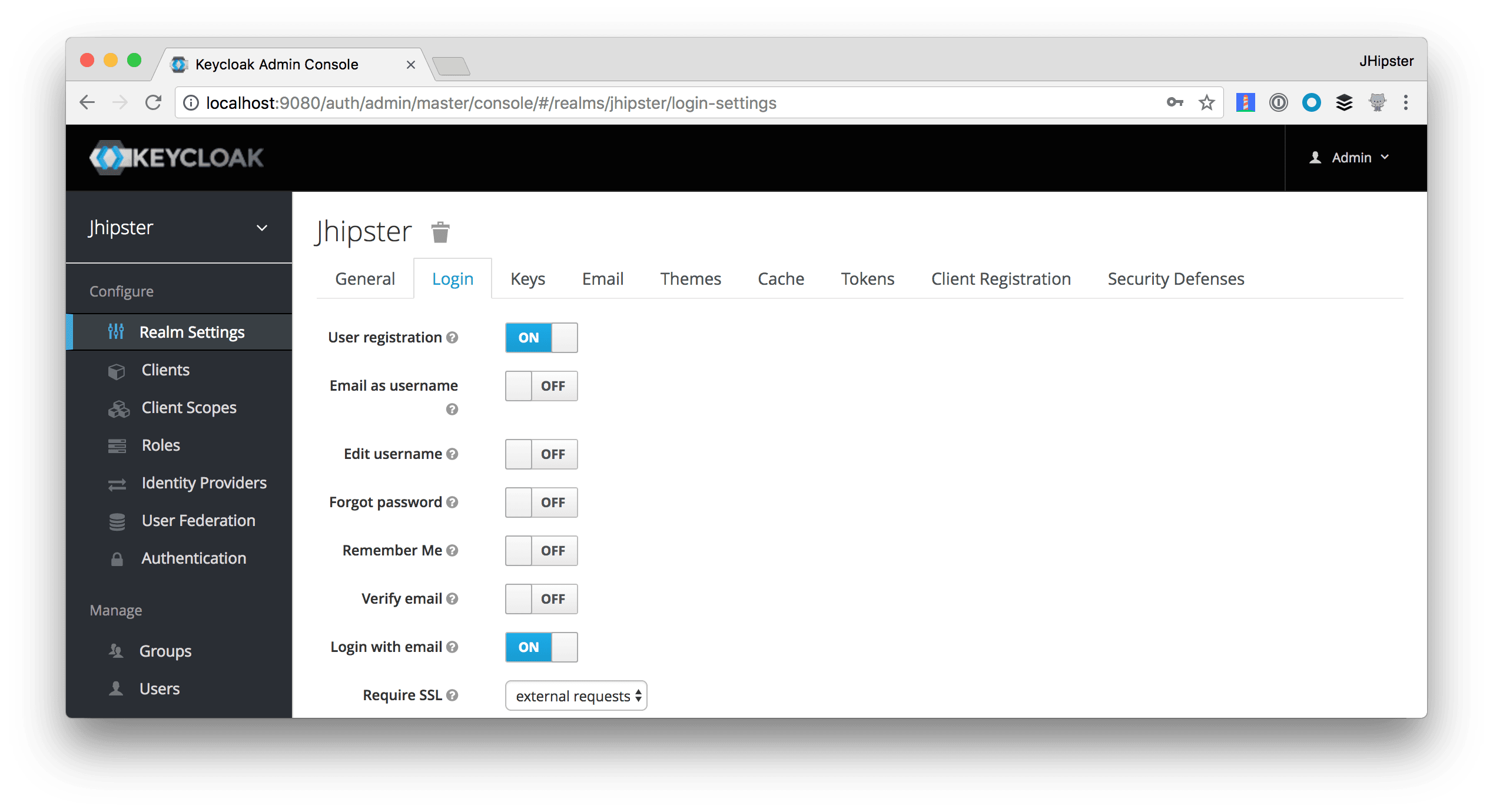Click the Client Scopes sidebar icon
1493x812 pixels.
coord(116,408)
